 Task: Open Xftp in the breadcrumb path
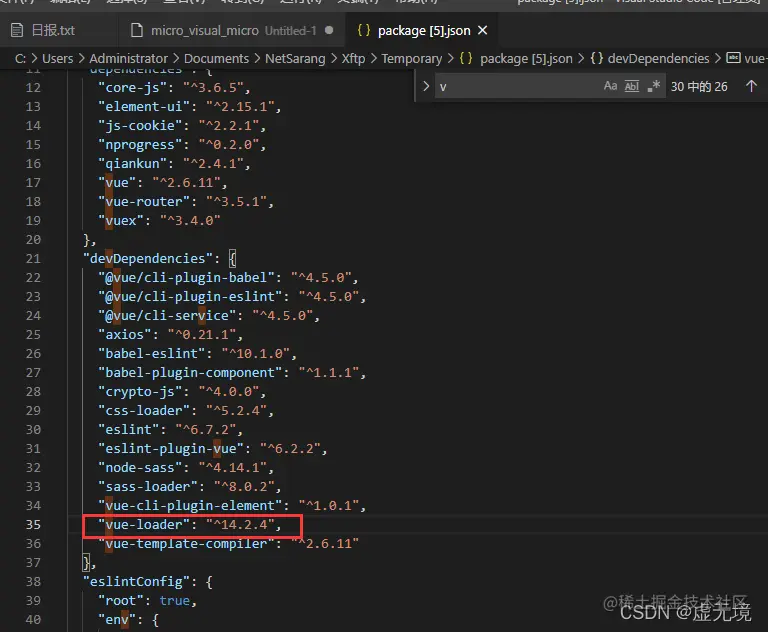click(353, 59)
